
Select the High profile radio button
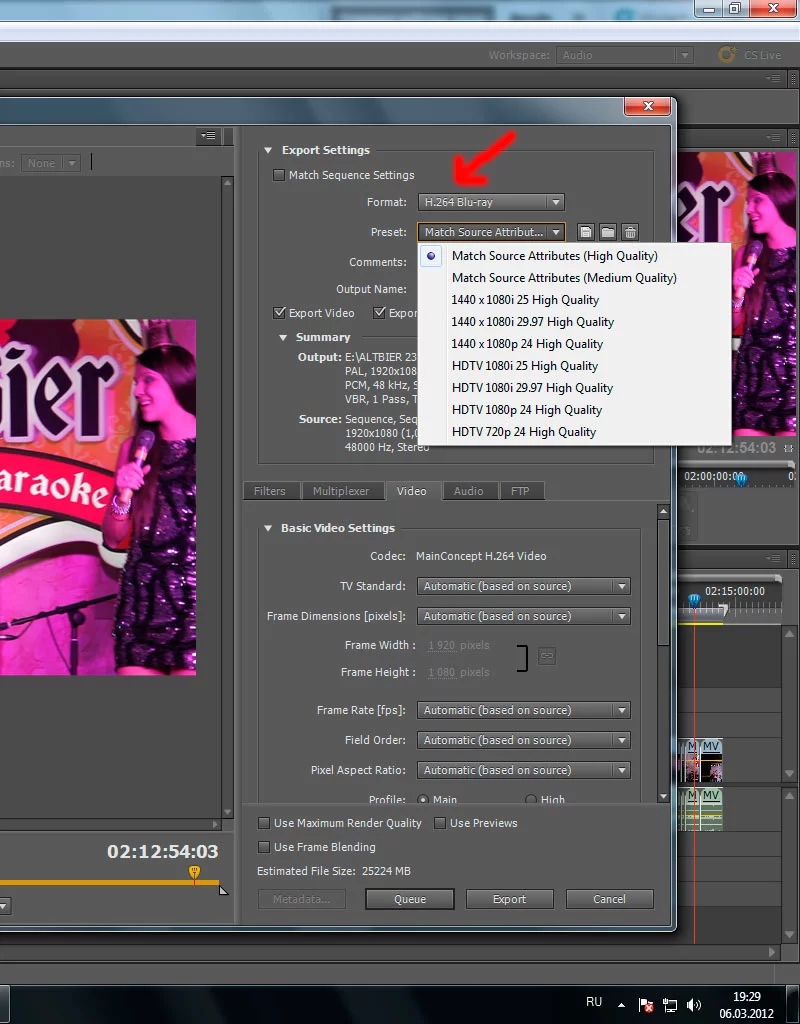(x=531, y=799)
